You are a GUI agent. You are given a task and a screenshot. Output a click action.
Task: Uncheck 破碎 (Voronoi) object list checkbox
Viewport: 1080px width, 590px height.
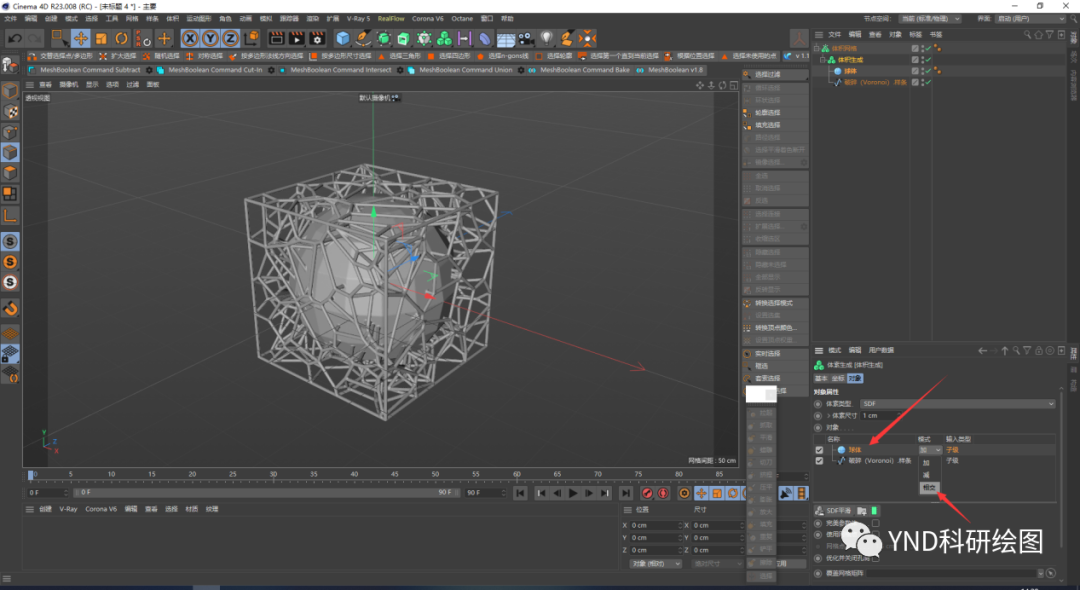coord(819,461)
